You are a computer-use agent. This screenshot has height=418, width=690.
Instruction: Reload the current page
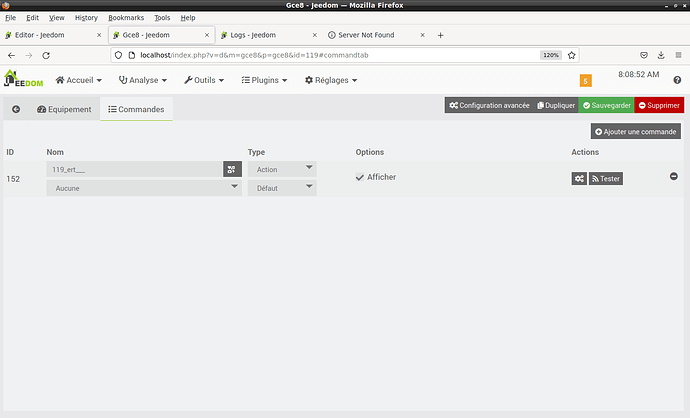46,55
